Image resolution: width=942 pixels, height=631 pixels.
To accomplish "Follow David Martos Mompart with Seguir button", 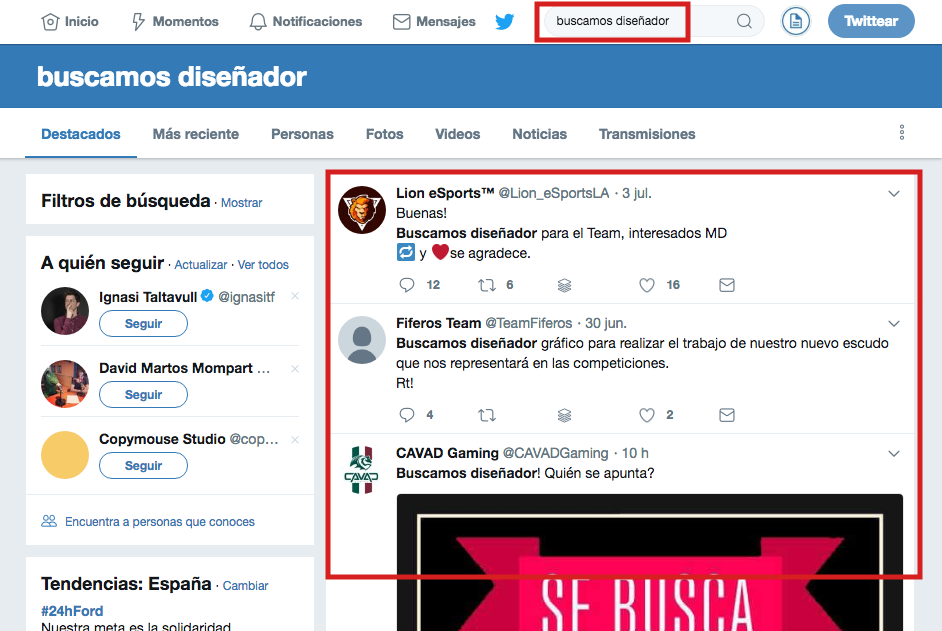I will point(143,394).
